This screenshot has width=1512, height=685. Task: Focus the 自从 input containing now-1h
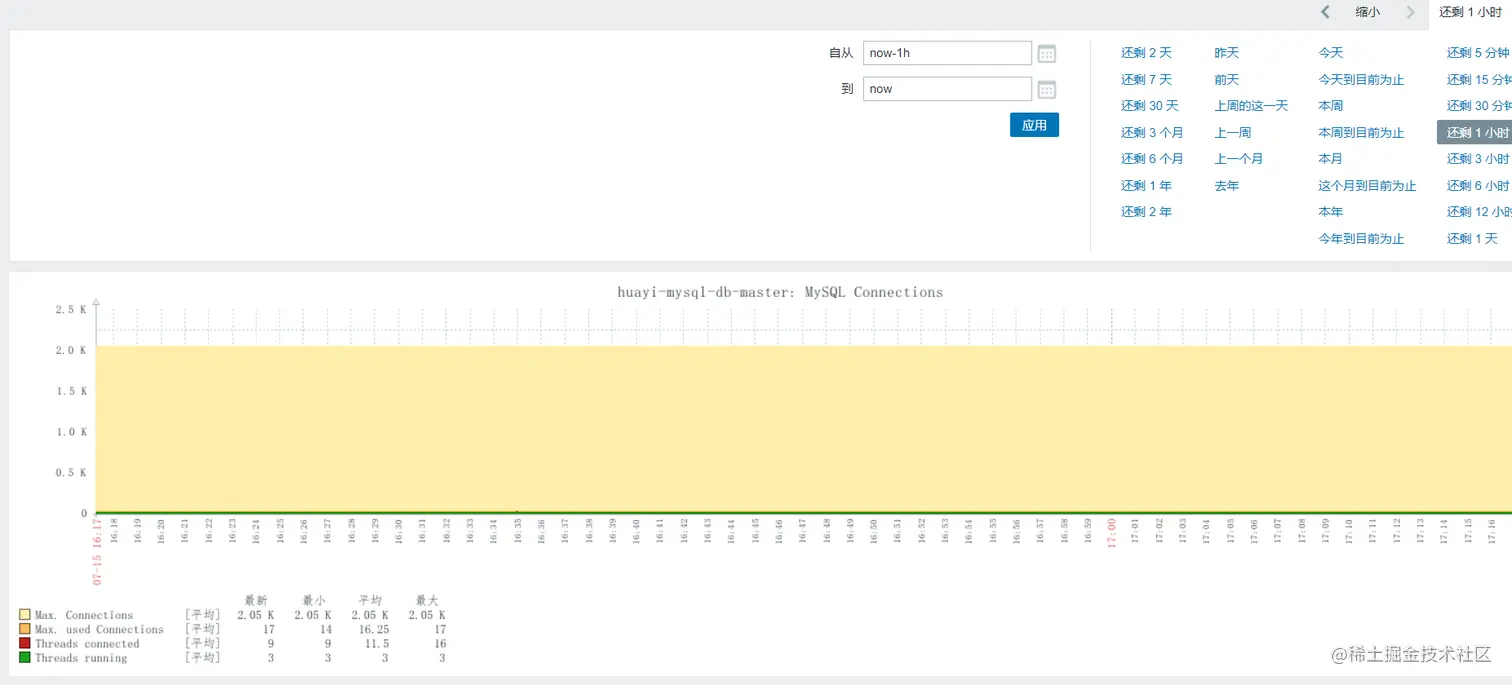(947, 53)
